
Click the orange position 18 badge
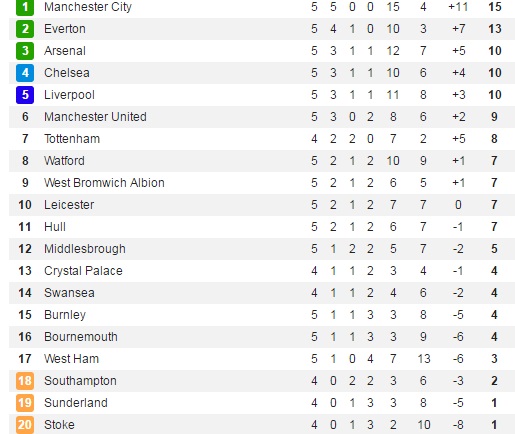coord(25,381)
